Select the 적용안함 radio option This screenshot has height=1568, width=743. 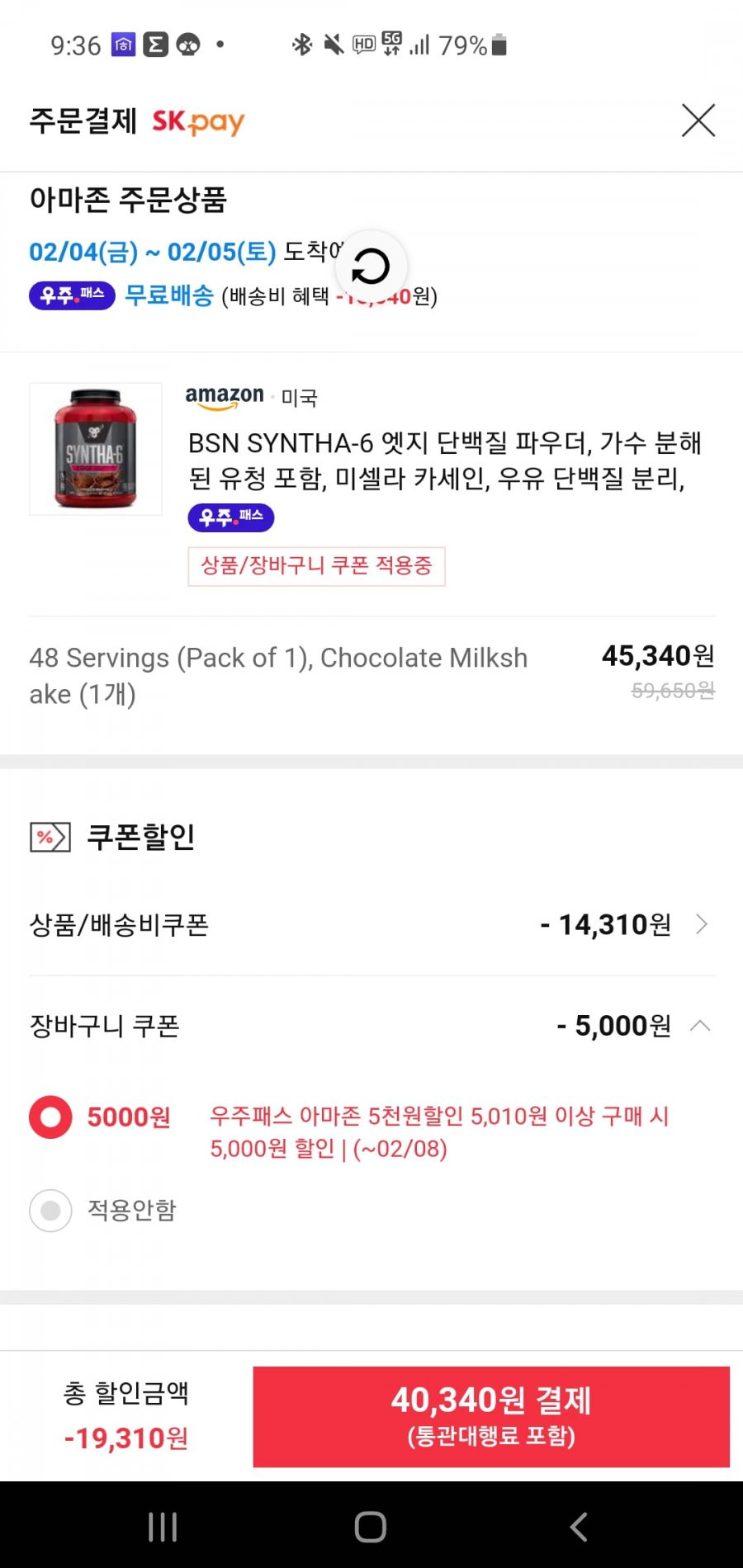click(x=50, y=1211)
